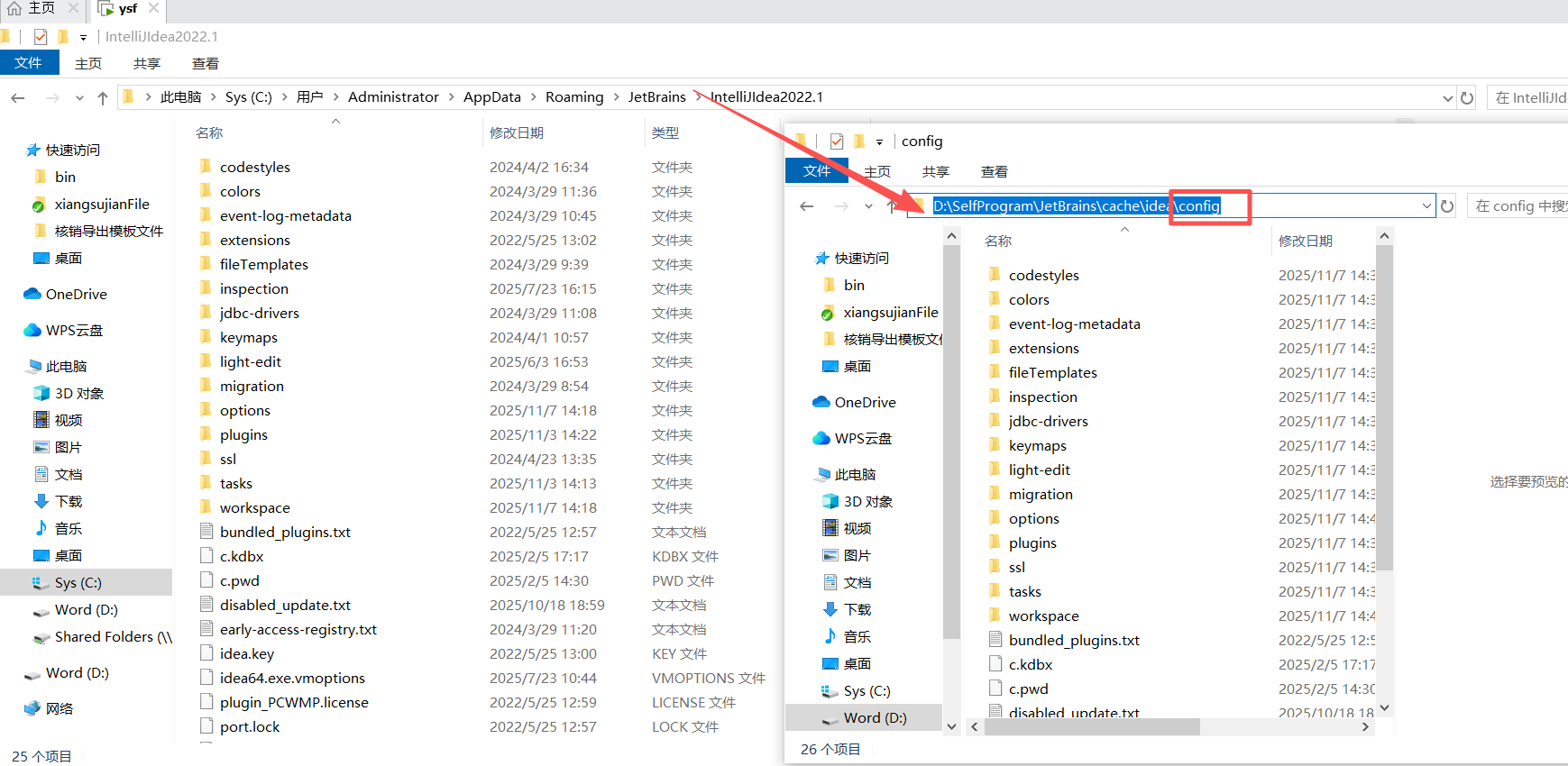Select 音乐 in config window sidebar
The width and height of the screenshot is (1568, 766).
pos(848,636)
